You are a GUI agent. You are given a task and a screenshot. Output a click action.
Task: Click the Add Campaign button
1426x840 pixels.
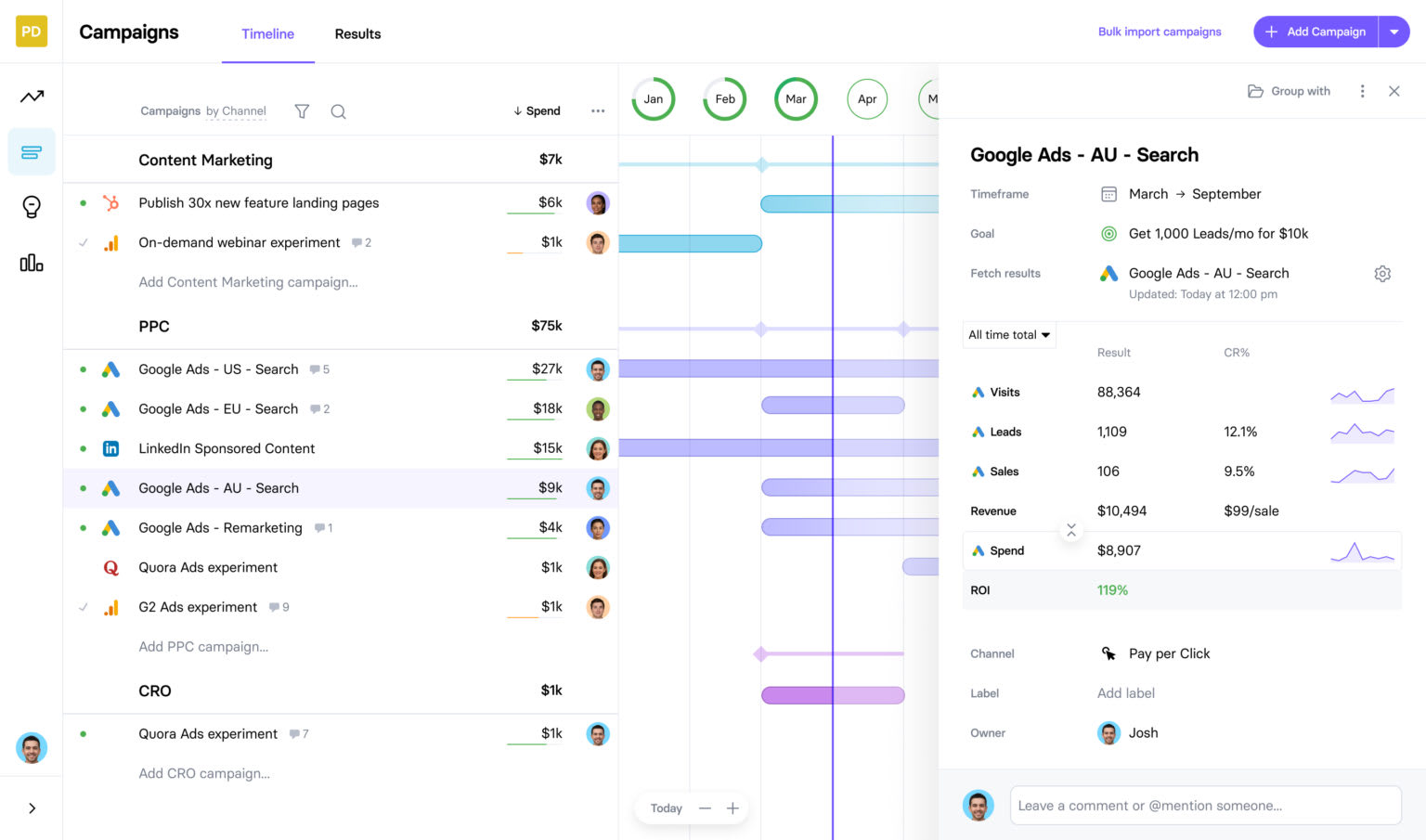coord(1316,32)
